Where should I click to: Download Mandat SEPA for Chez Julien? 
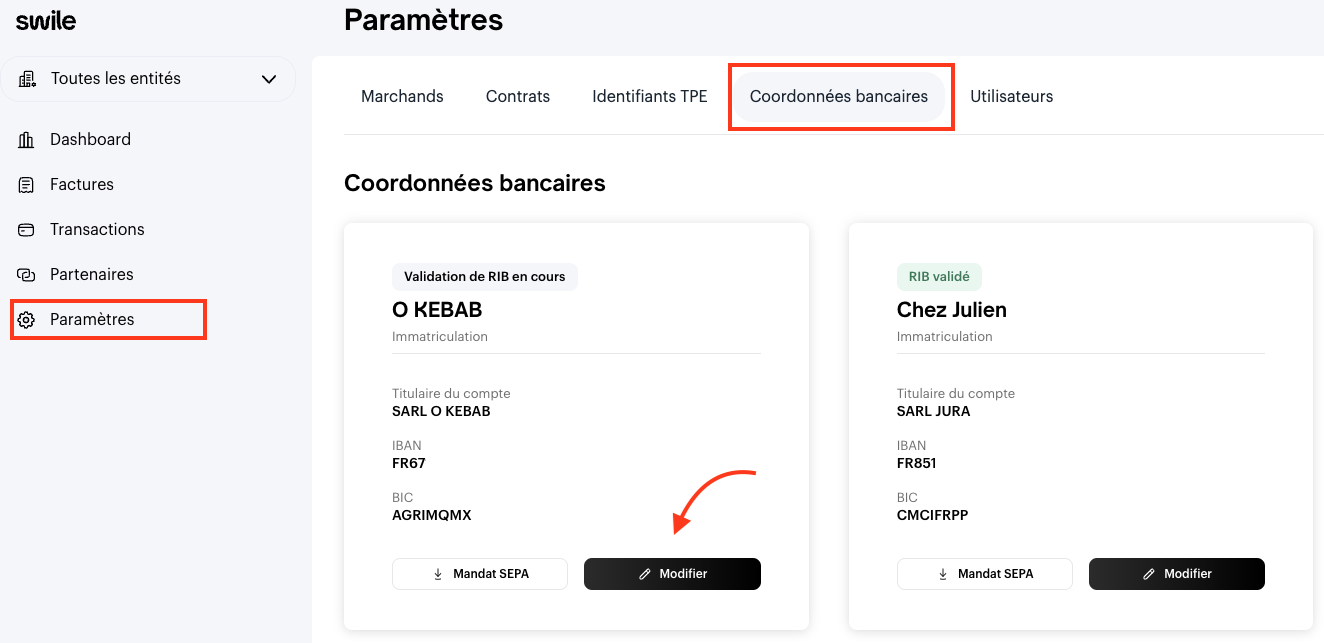pyautogui.click(x=985, y=574)
